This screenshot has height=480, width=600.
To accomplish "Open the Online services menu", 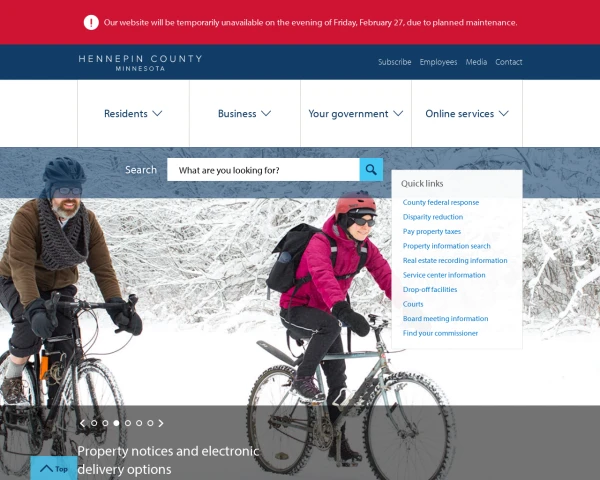I will pos(467,113).
